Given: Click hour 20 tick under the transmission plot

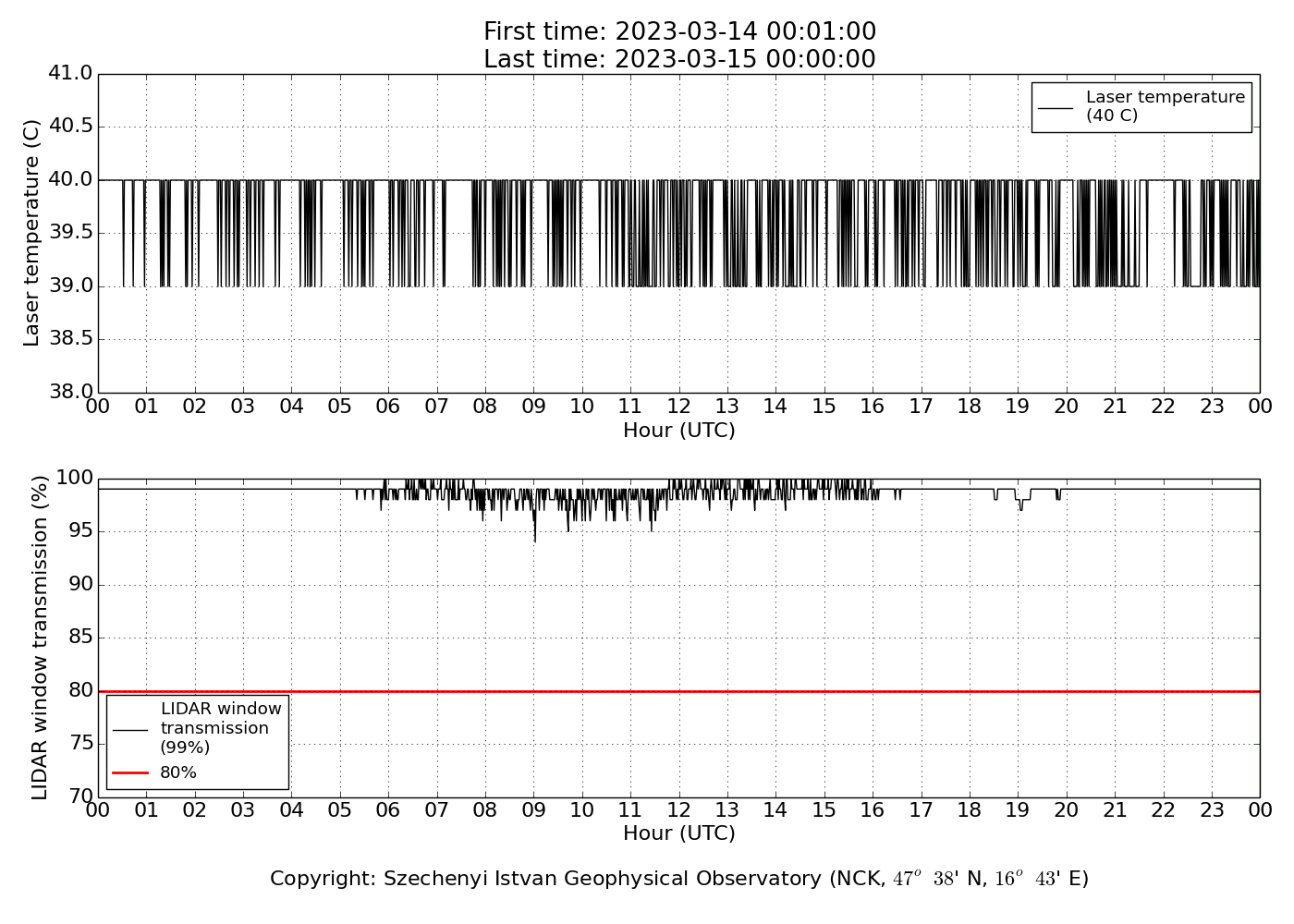Looking at the screenshot, I should click(1067, 810).
